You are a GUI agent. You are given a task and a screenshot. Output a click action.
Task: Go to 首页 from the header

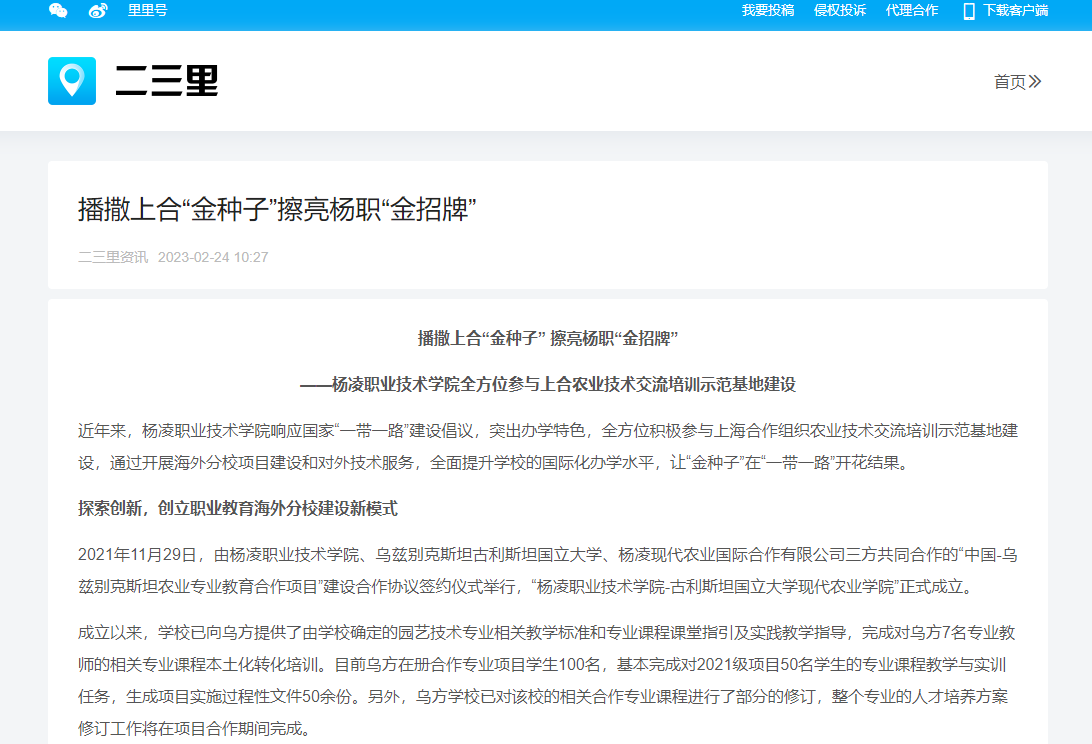pos(1009,82)
